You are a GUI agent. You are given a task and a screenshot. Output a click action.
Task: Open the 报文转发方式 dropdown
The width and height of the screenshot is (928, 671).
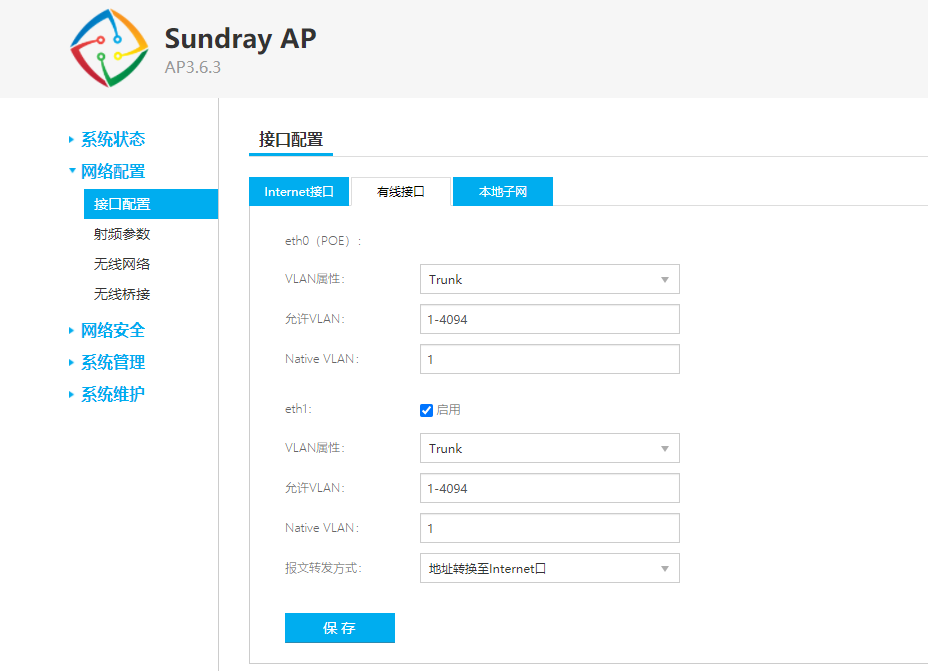pyautogui.click(x=549, y=567)
